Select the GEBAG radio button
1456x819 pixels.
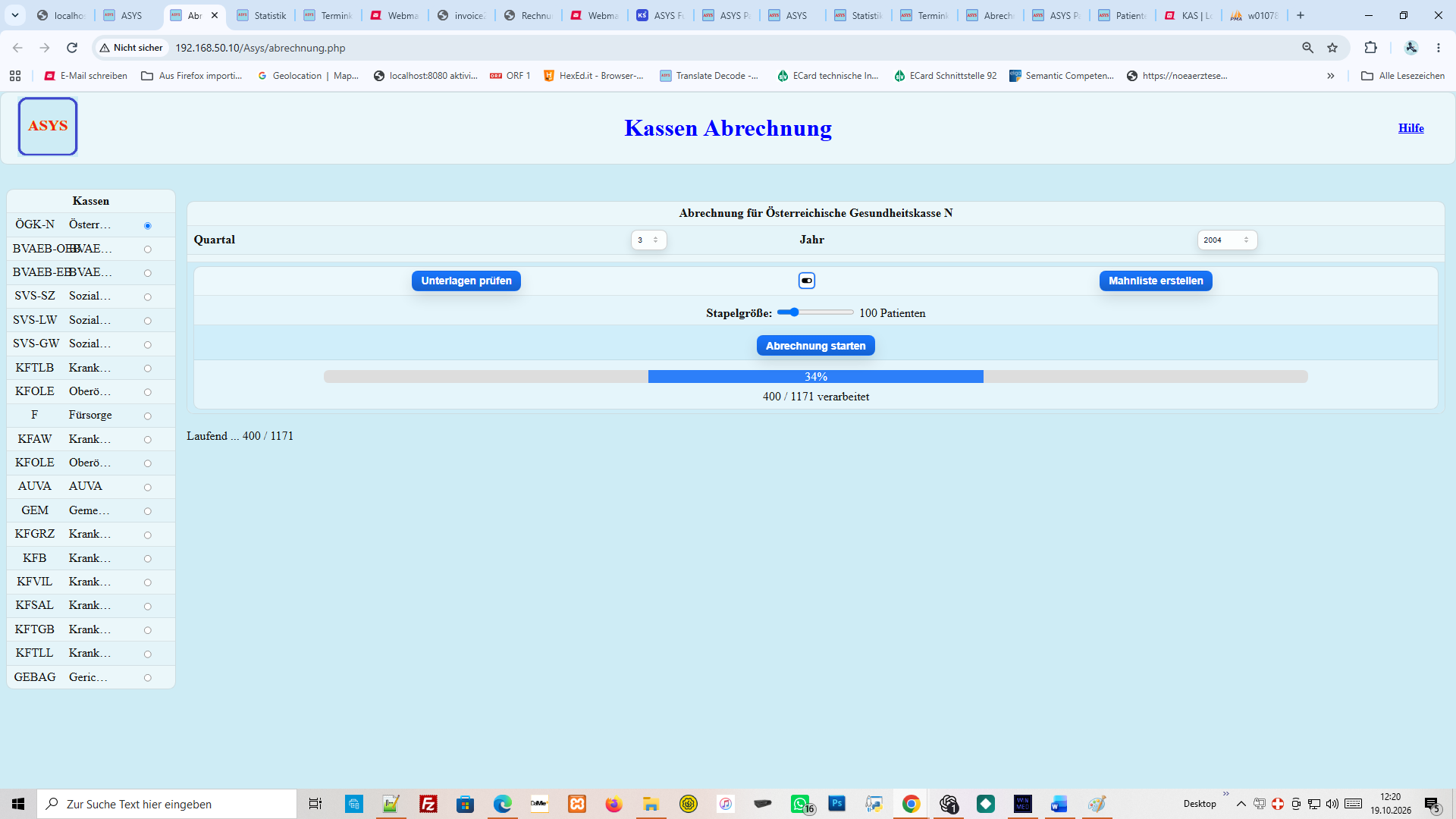click(148, 677)
